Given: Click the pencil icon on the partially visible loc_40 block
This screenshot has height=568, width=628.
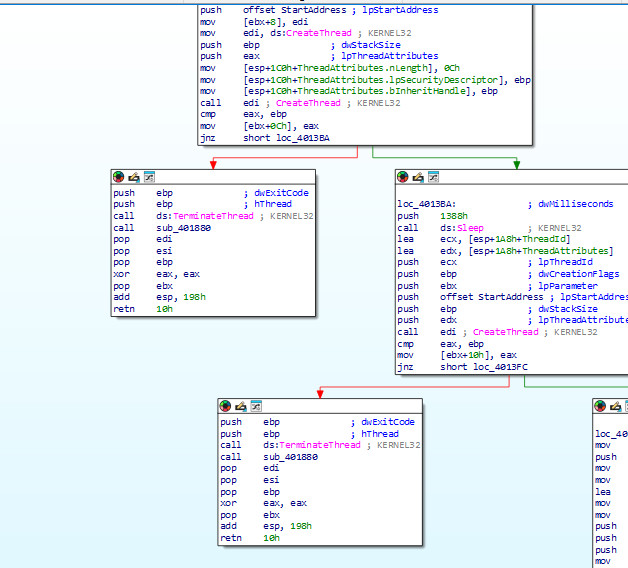Looking at the screenshot, I should click(x=615, y=406).
